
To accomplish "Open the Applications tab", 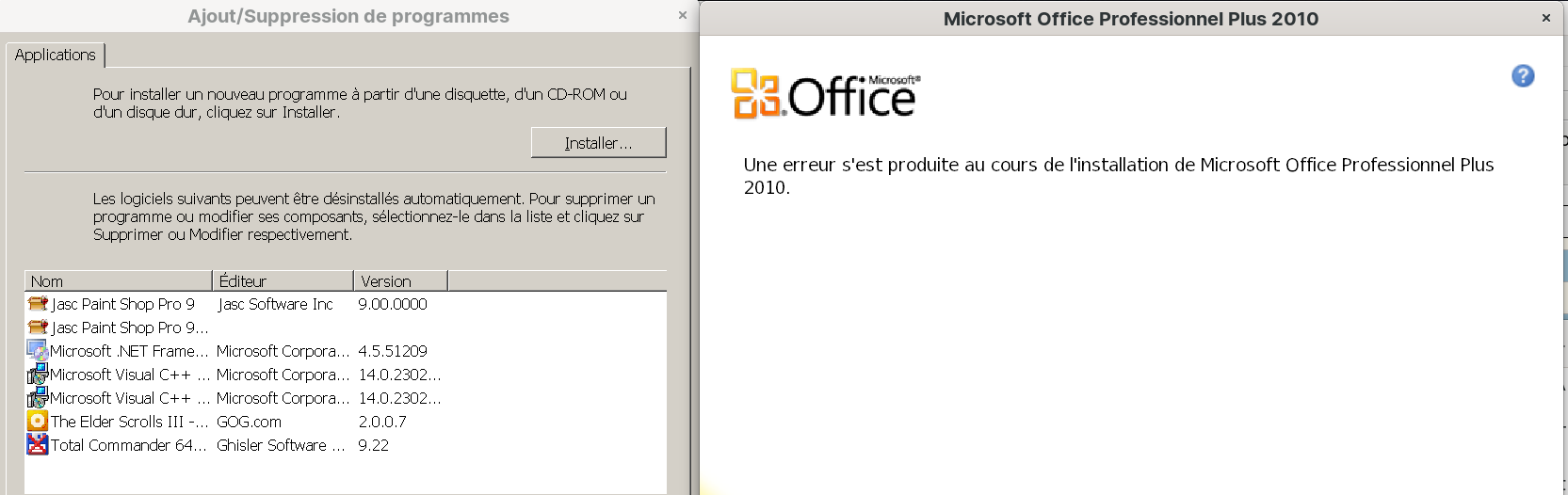I will pyautogui.click(x=56, y=56).
